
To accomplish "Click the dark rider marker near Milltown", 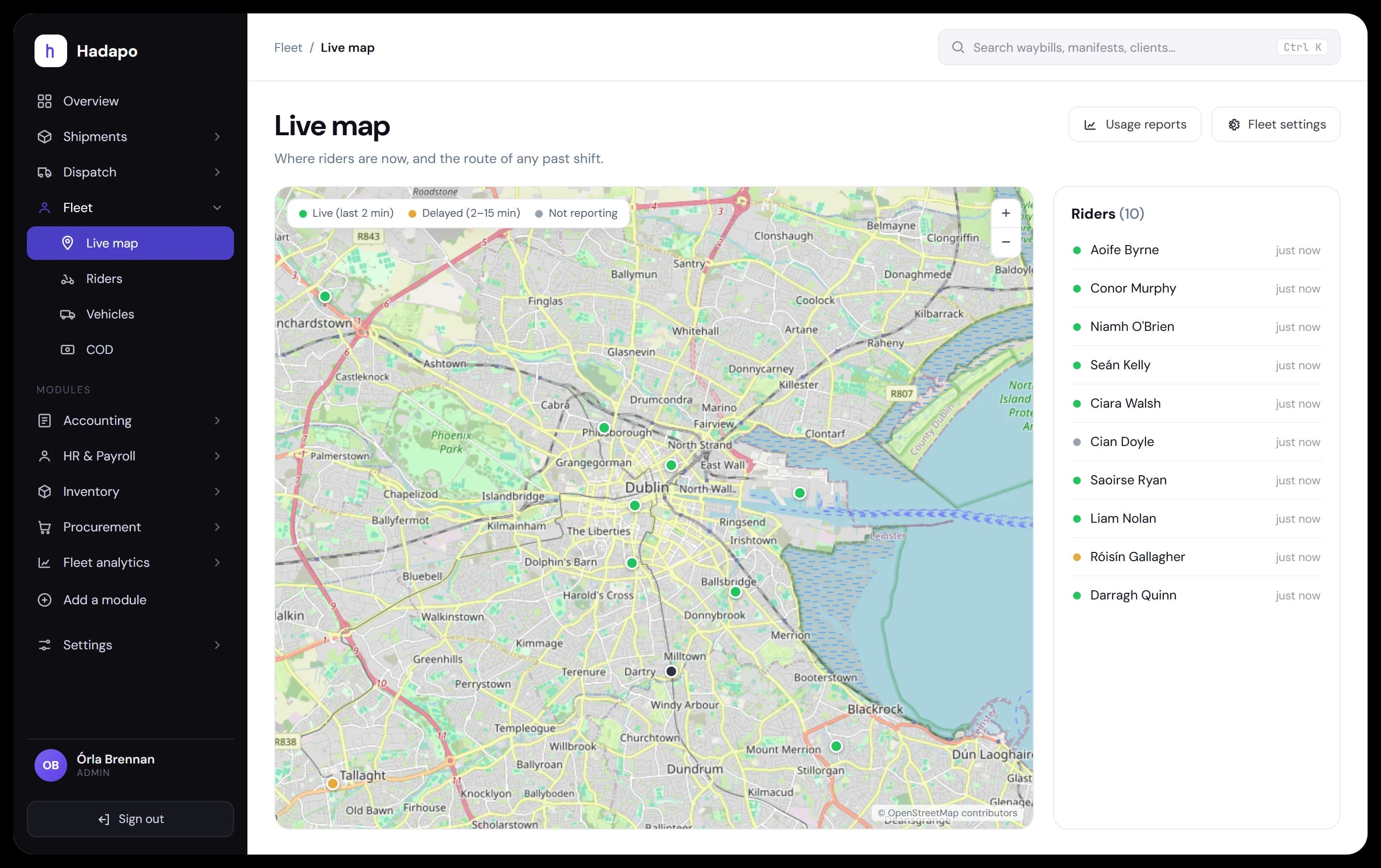I will click(671, 671).
